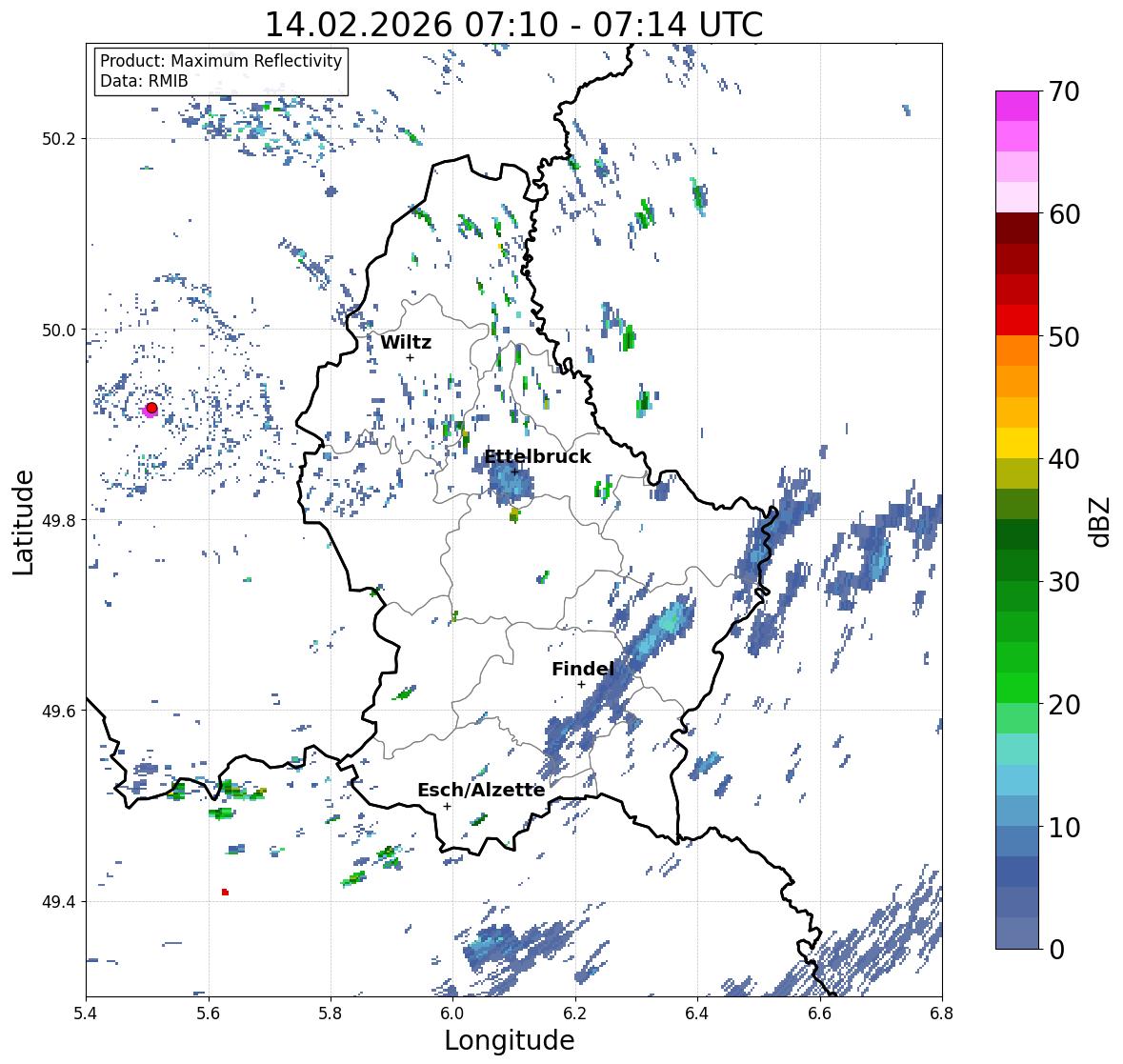The image size is (1123, 1064).
Task: Click the 60 tick on the colorbar
Action: tap(1064, 214)
